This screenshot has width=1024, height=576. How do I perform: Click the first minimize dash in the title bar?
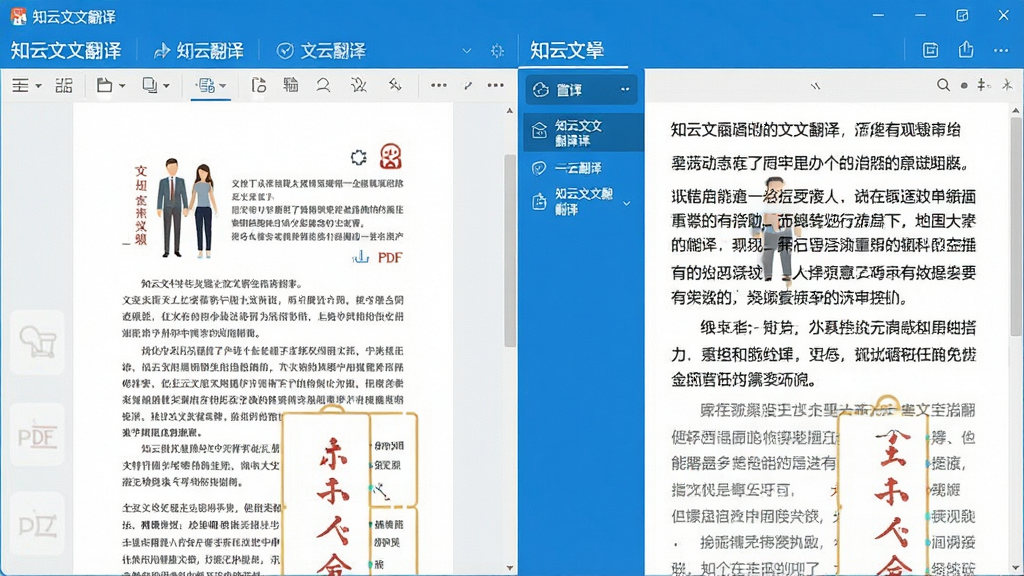click(878, 15)
